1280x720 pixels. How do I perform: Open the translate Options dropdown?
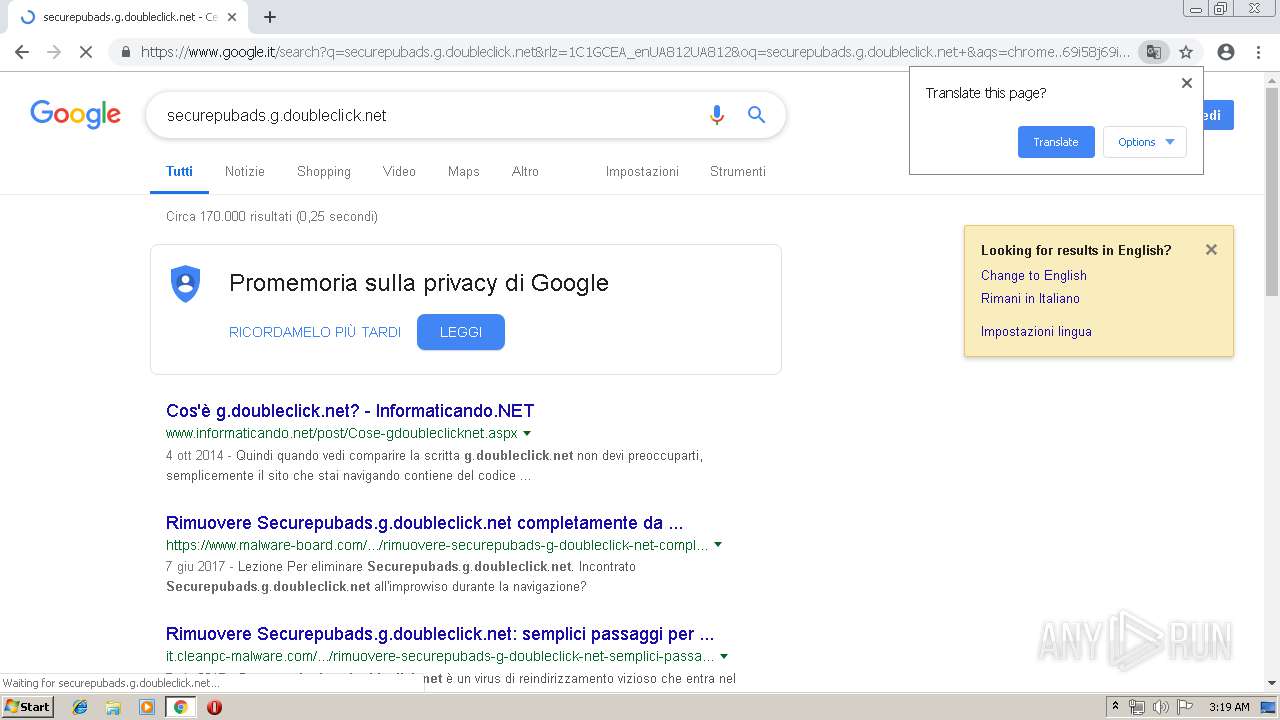(1145, 142)
